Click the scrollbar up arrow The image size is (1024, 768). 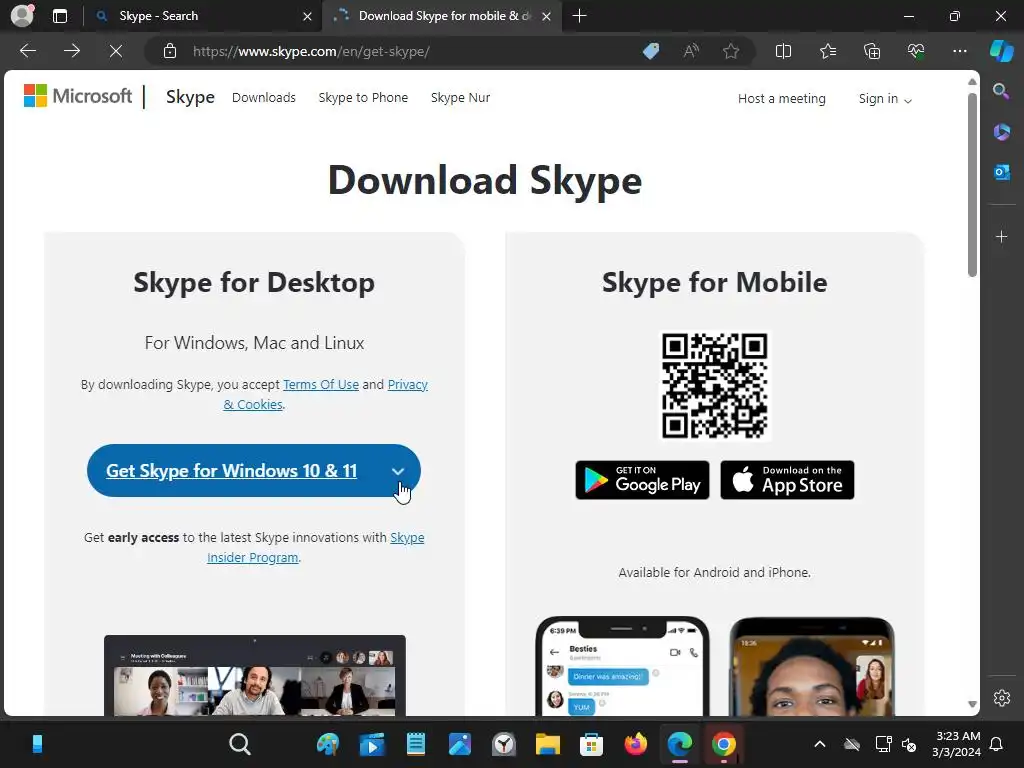tap(972, 82)
